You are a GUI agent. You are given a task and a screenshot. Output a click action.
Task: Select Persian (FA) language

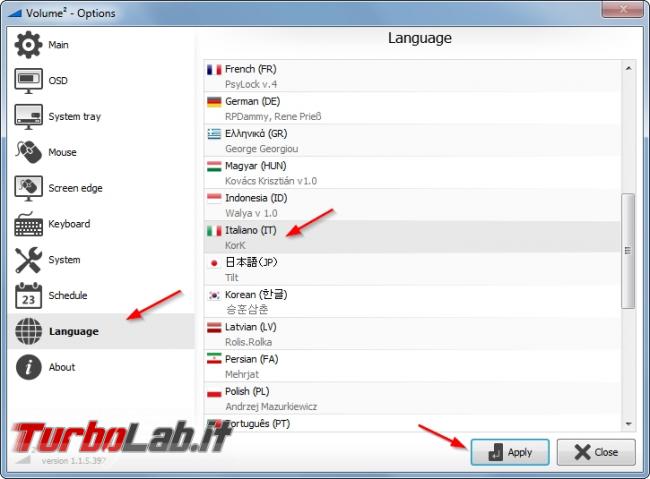tap(412, 366)
